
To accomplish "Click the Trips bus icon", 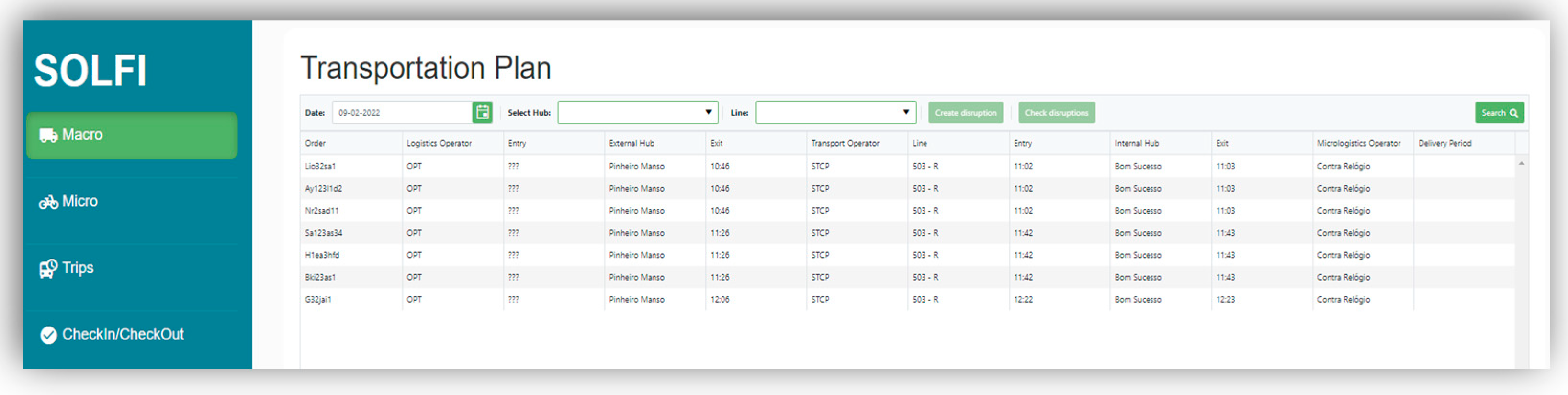I will pyautogui.click(x=48, y=269).
